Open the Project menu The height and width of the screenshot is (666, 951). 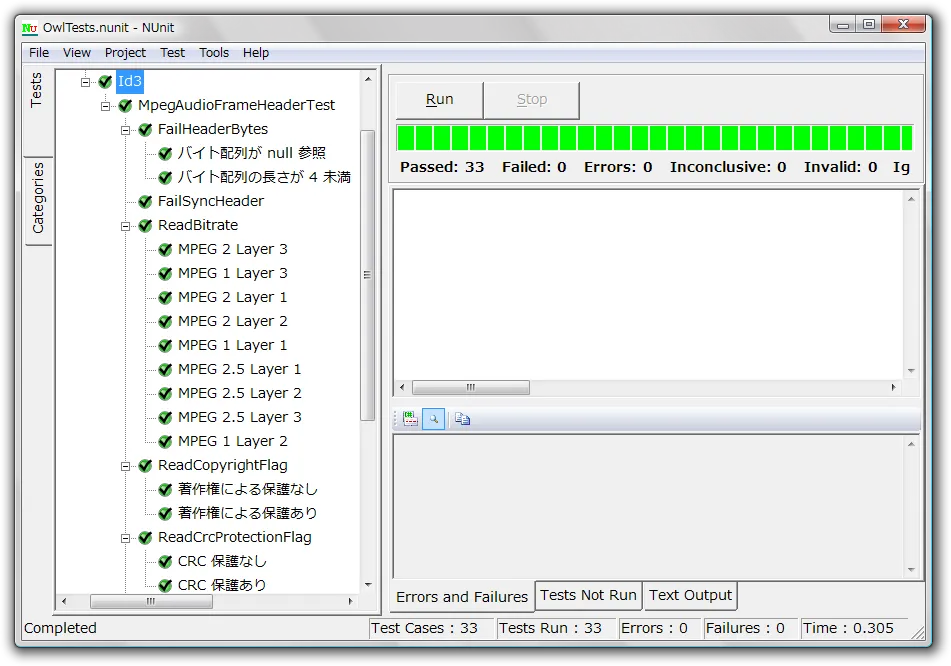[125, 53]
